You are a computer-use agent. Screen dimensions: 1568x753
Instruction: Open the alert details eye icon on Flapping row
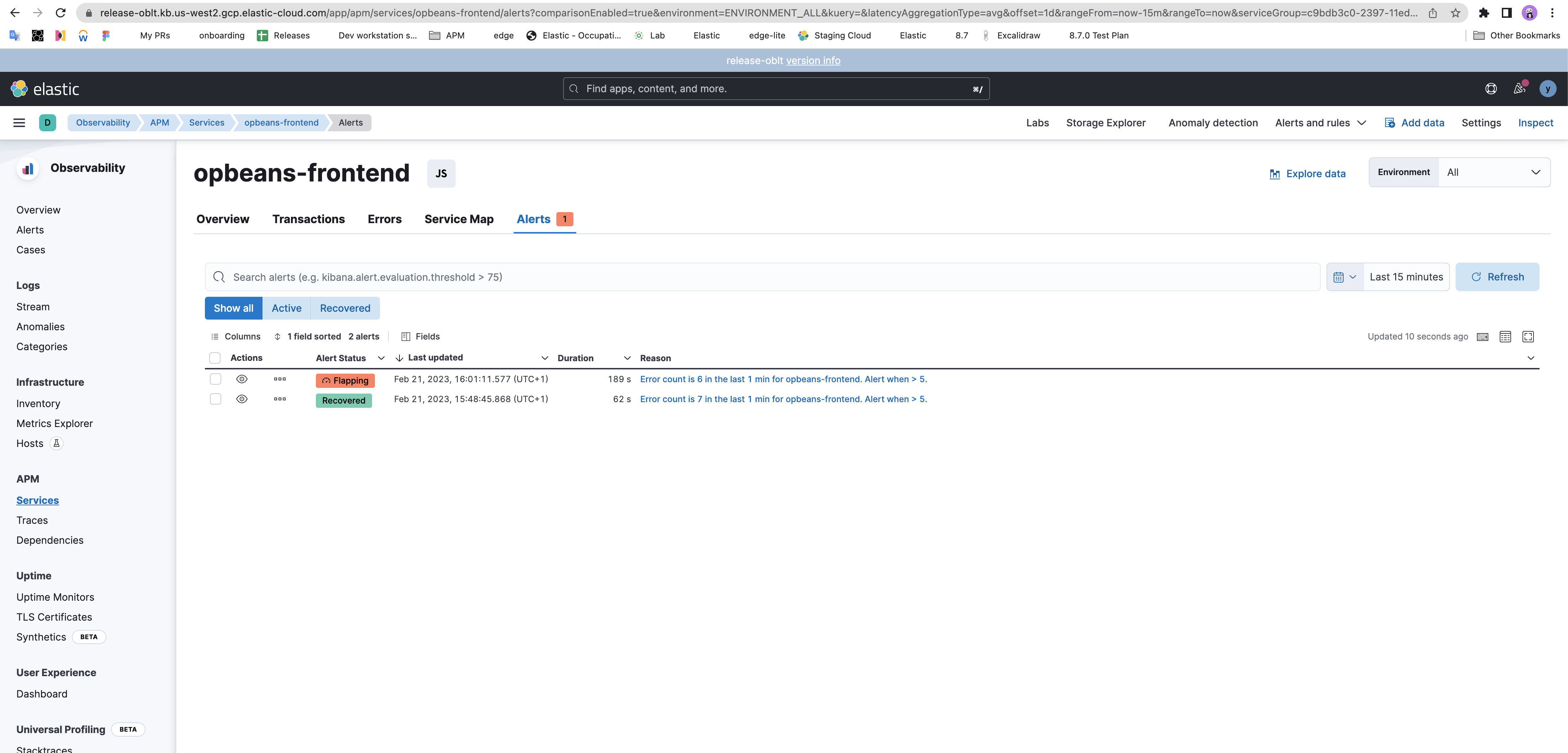click(242, 379)
